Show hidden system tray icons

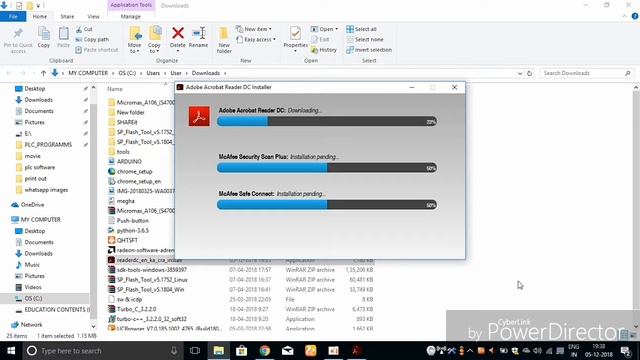point(470,351)
